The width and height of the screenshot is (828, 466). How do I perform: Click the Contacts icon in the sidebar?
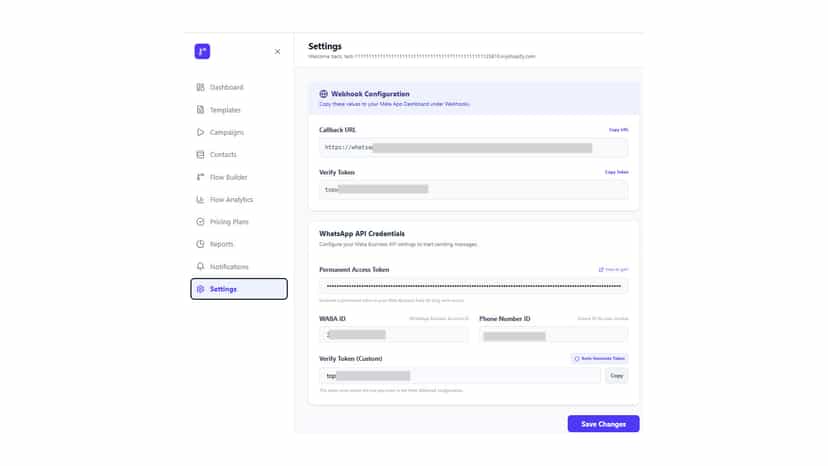click(x=200, y=155)
